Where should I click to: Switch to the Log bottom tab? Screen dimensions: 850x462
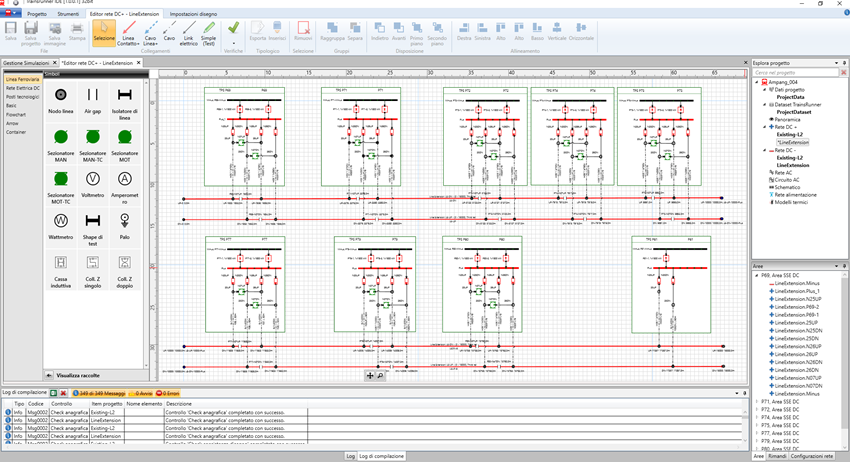[351, 457]
